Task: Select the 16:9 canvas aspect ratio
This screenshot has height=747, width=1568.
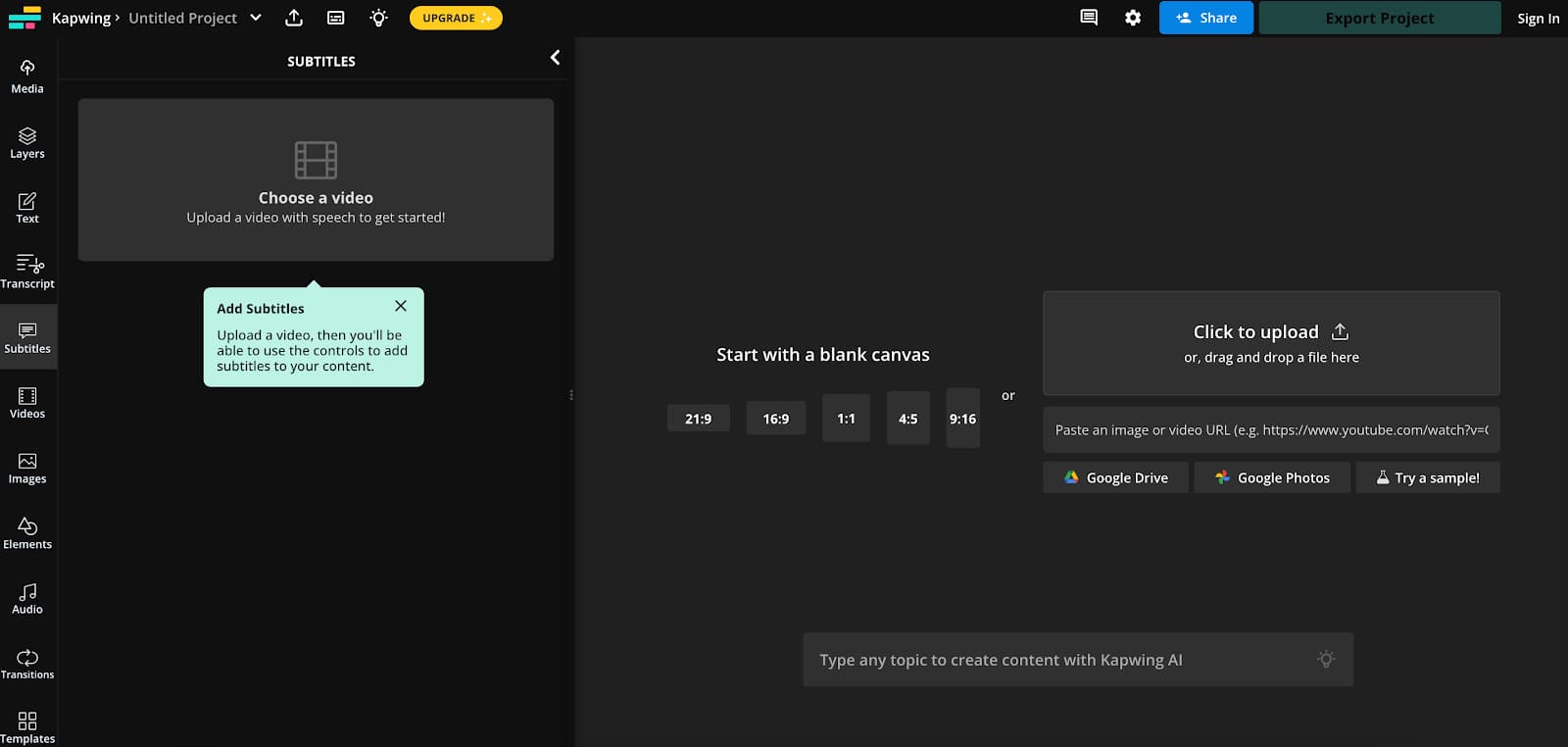Action: (x=775, y=419)
